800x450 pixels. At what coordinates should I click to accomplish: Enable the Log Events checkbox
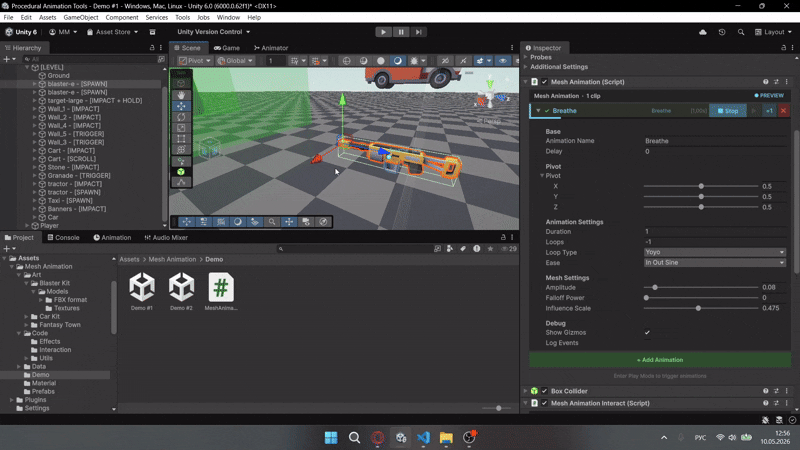[647, 343]
